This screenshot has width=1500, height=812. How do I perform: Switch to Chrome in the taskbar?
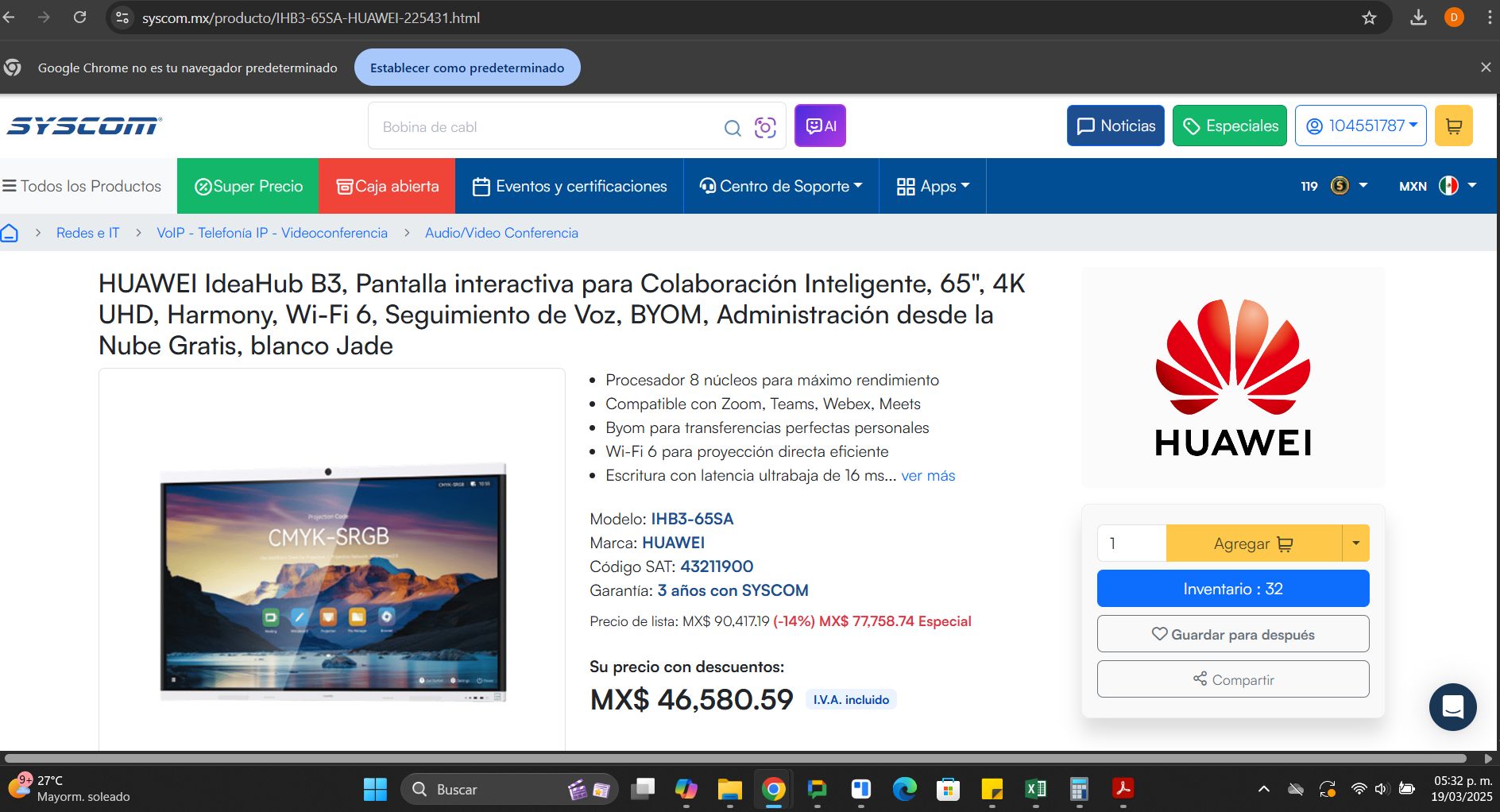(x=774, y=789)
